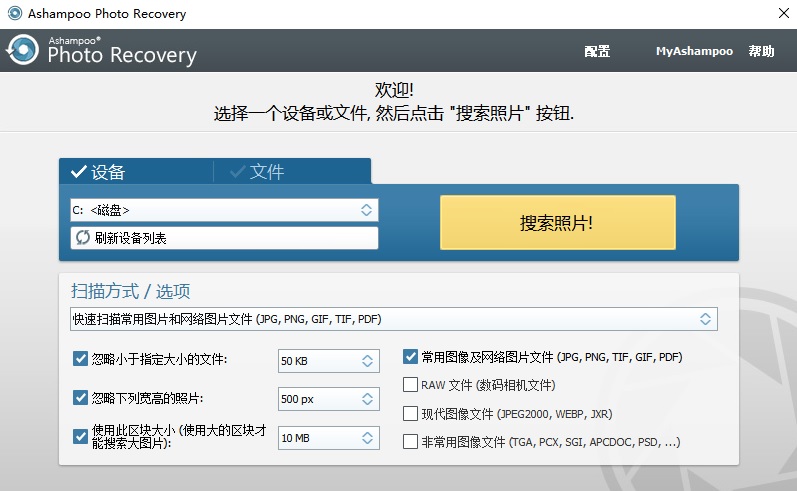Enable RAW 文件 (数码相机文件) checkbox
Screen dimensions: 797x491
[x=410, y=385]
